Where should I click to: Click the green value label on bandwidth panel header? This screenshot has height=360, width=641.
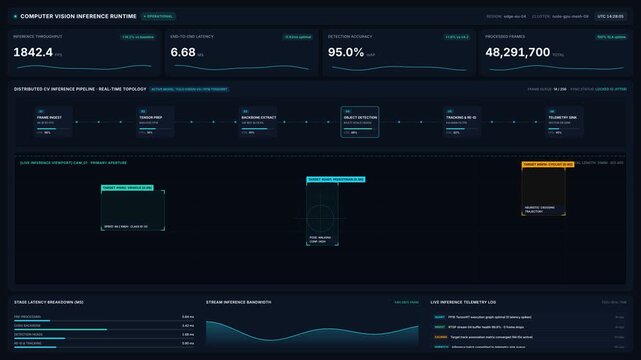[406, 302]
